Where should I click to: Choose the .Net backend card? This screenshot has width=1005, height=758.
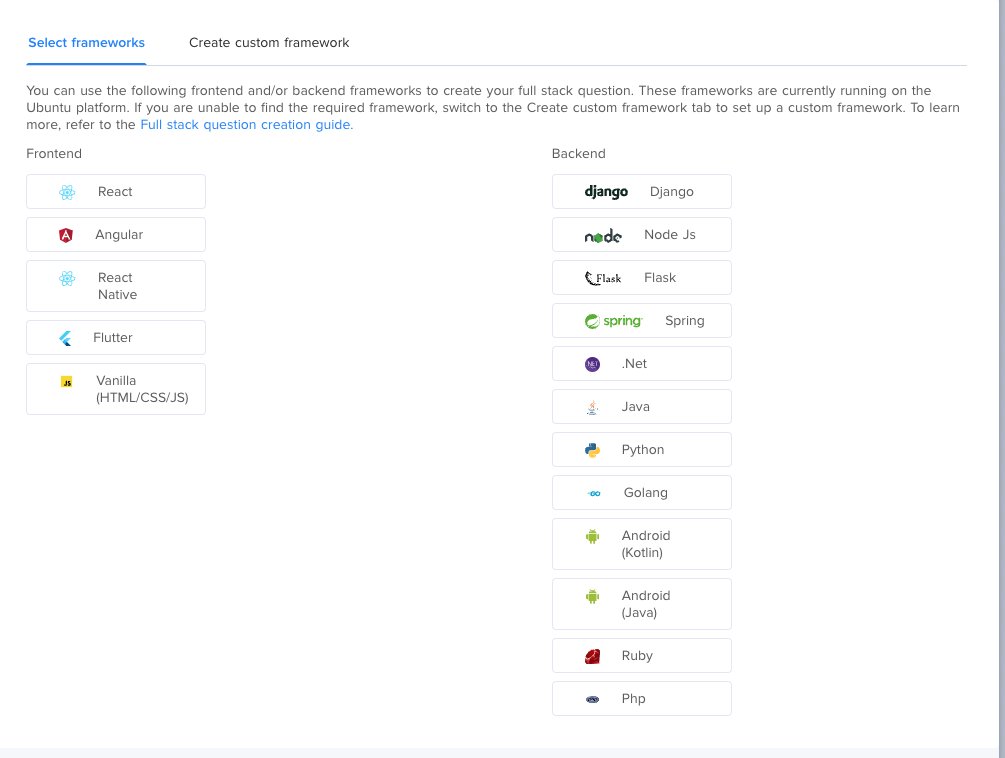point(642,363)
